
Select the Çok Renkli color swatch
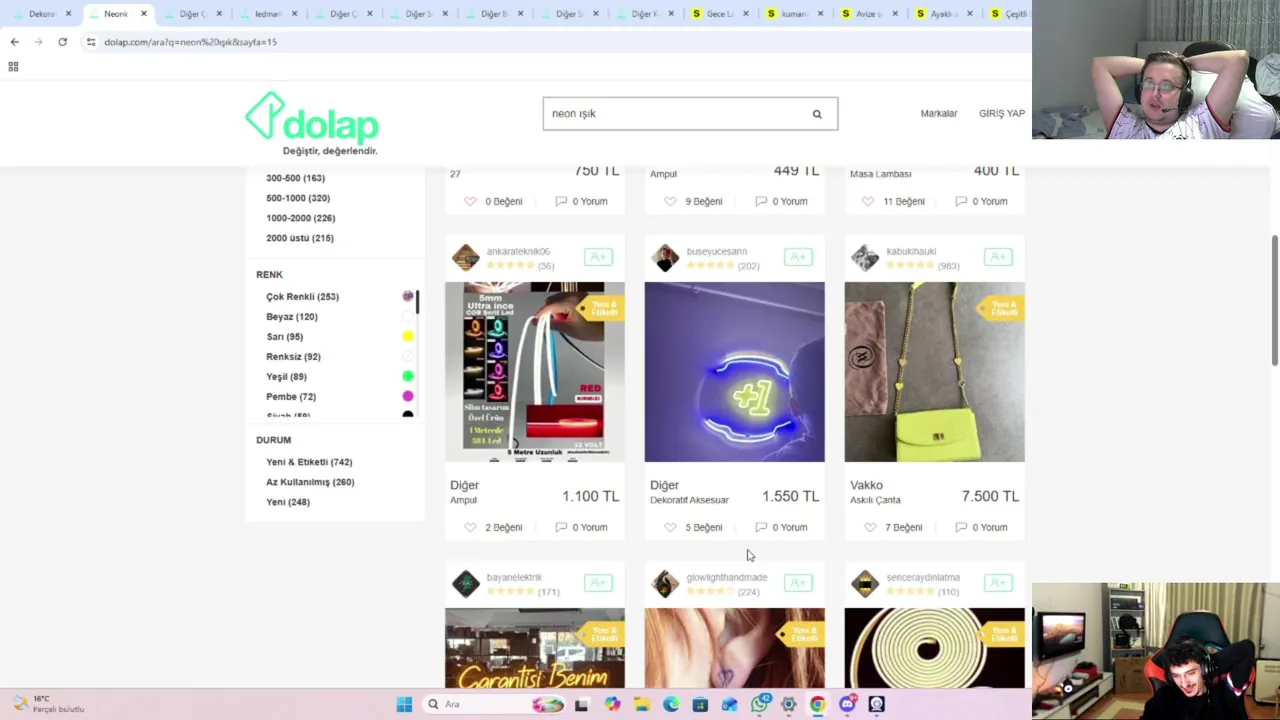(407, 297)
